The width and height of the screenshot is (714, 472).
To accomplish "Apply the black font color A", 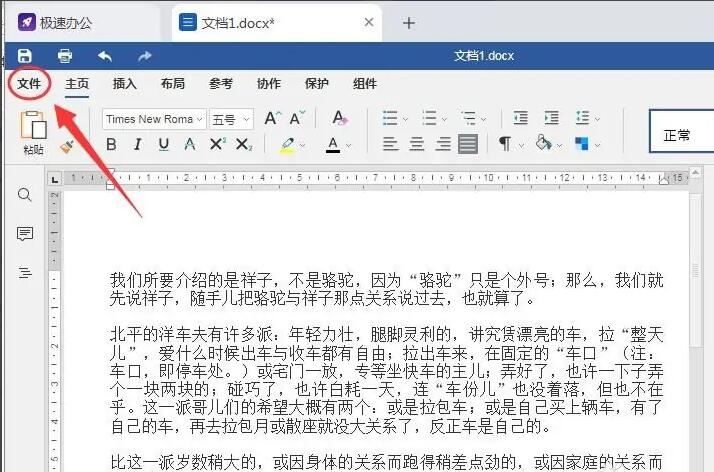I will click(x=333, y=145).
